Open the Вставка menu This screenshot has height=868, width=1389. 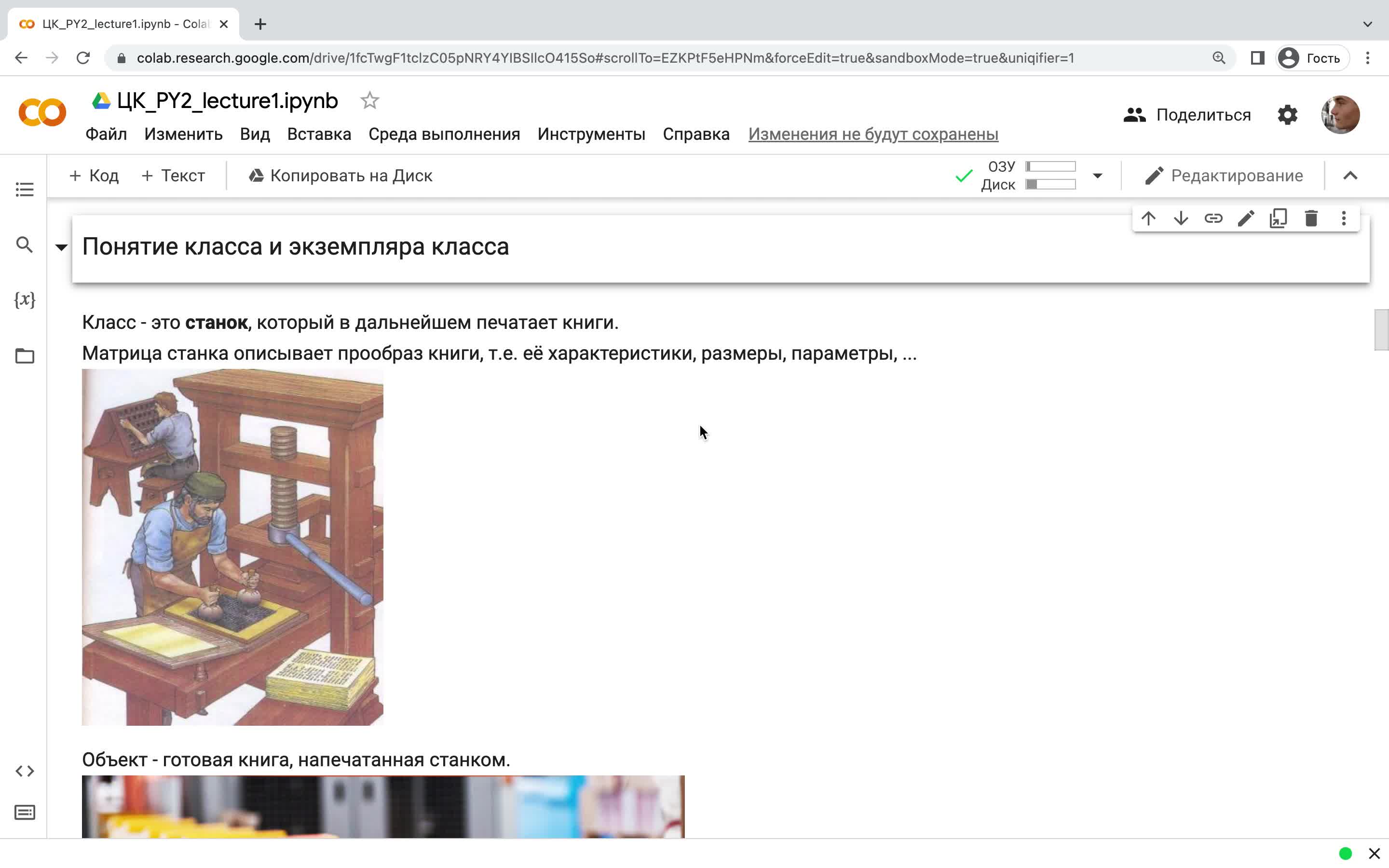pyautogui.click(x=319, y=135)
